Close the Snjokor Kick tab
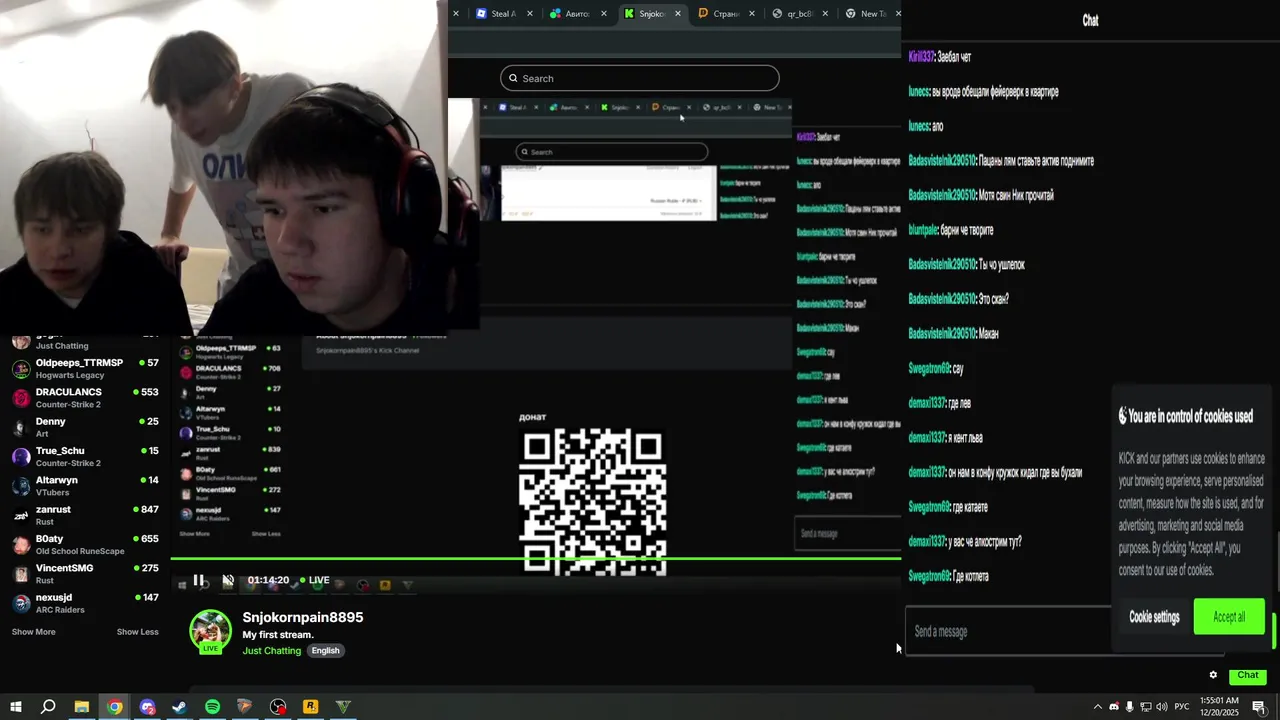The height and width of the screenshot is (720, 1280). pyautogui.click(x=678, y=14)
